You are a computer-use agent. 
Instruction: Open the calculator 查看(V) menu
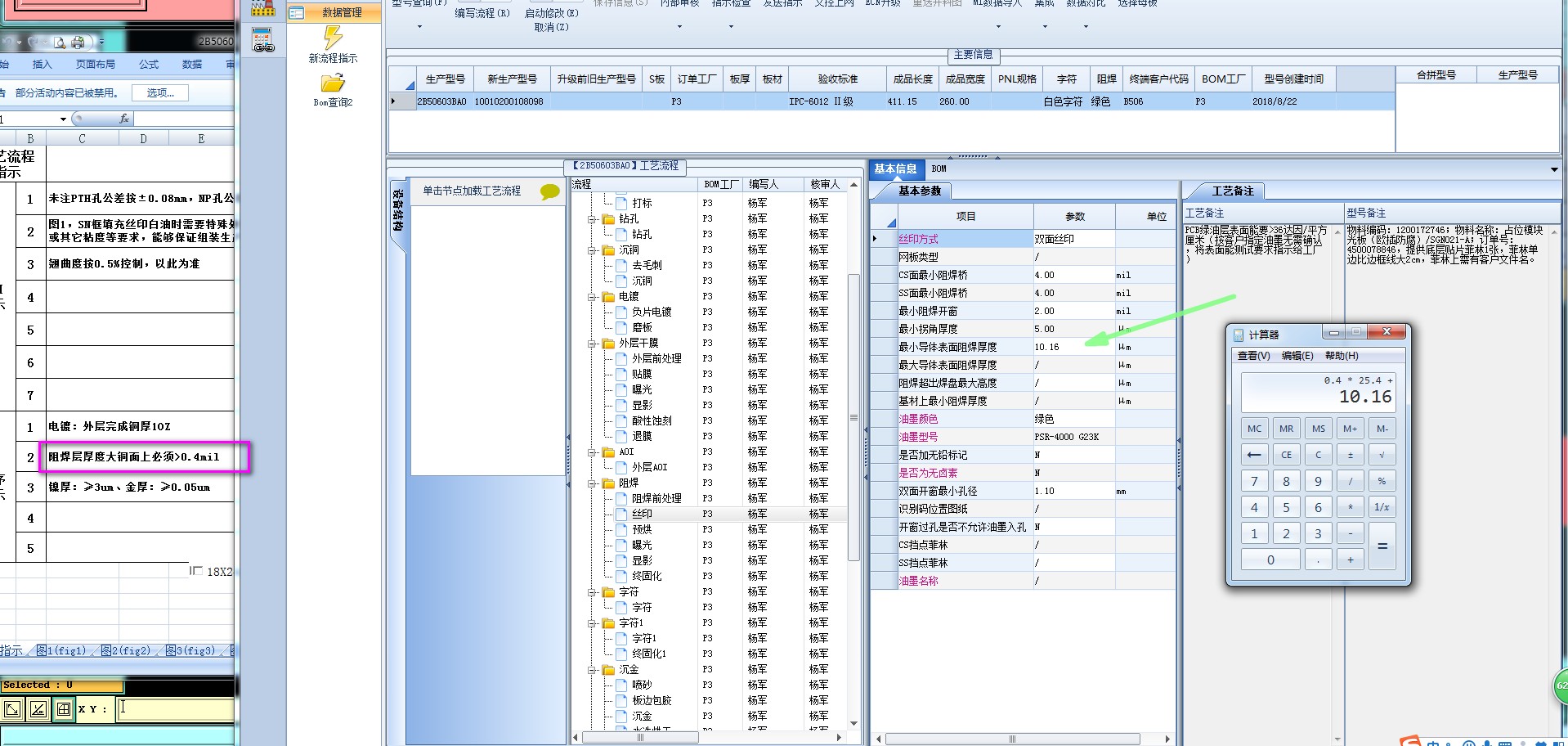click(1253, 356)
